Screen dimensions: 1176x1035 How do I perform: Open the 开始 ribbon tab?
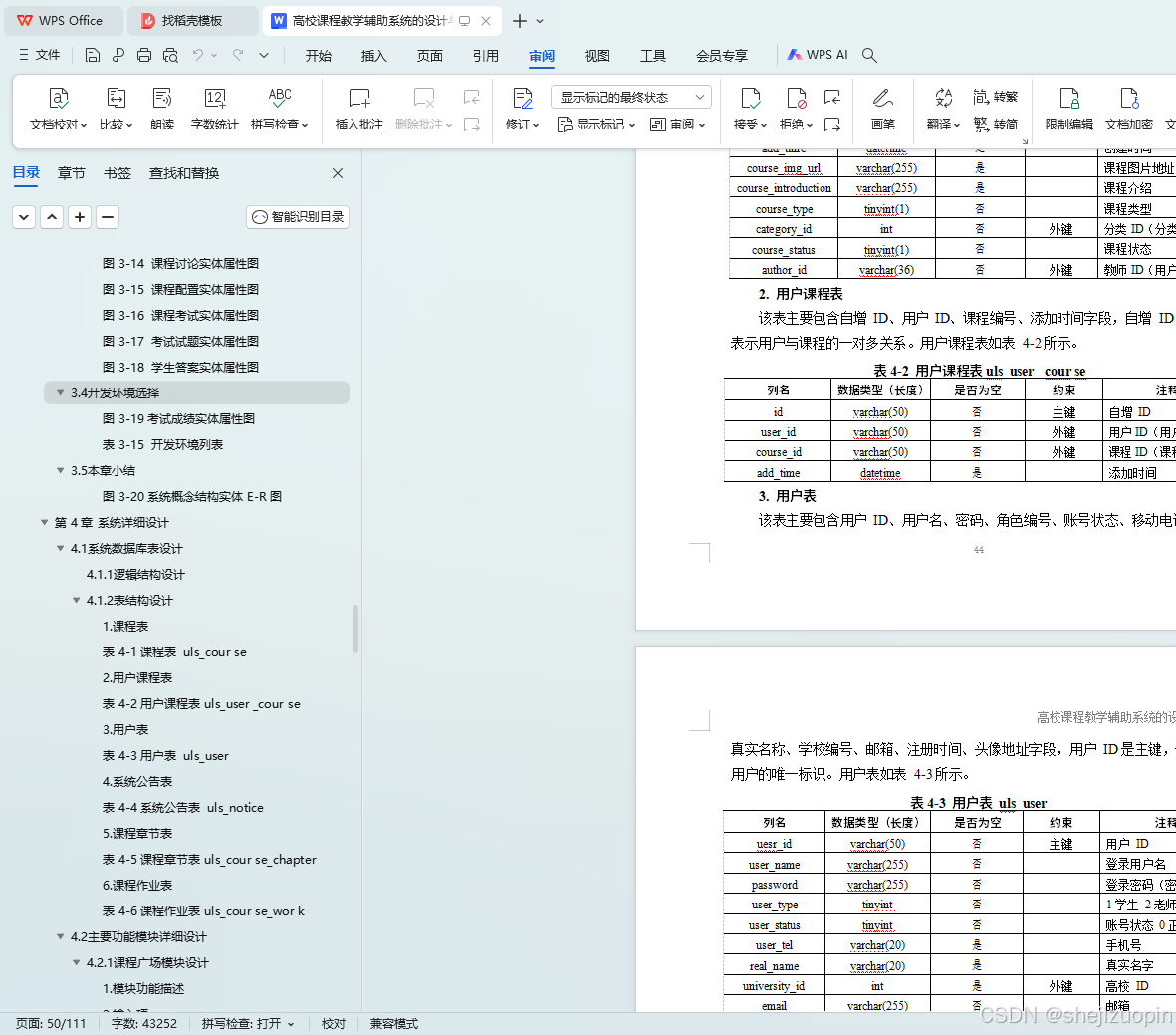click(318, 56)
